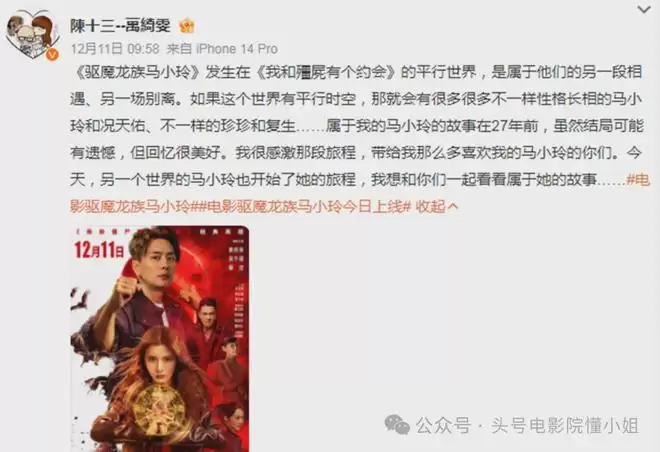
Task: Click the crown membership icon beside username
Action: [x=187, y=26]
